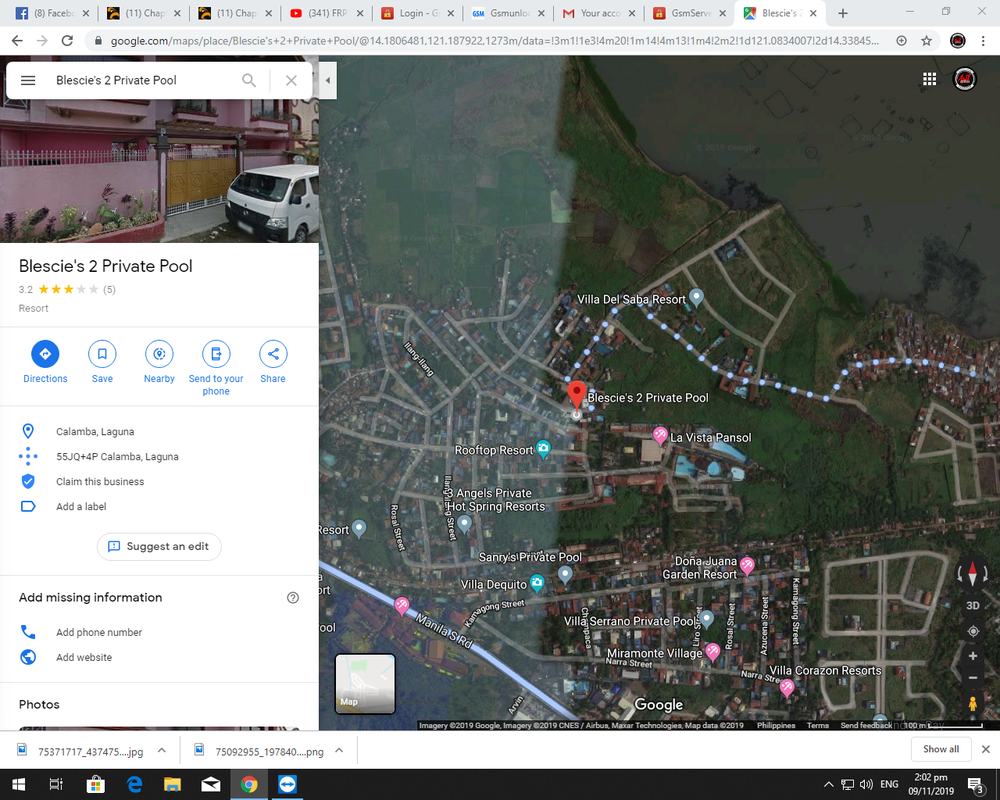
Task: Open the Google account avatar
Action: tap(965, 79)
